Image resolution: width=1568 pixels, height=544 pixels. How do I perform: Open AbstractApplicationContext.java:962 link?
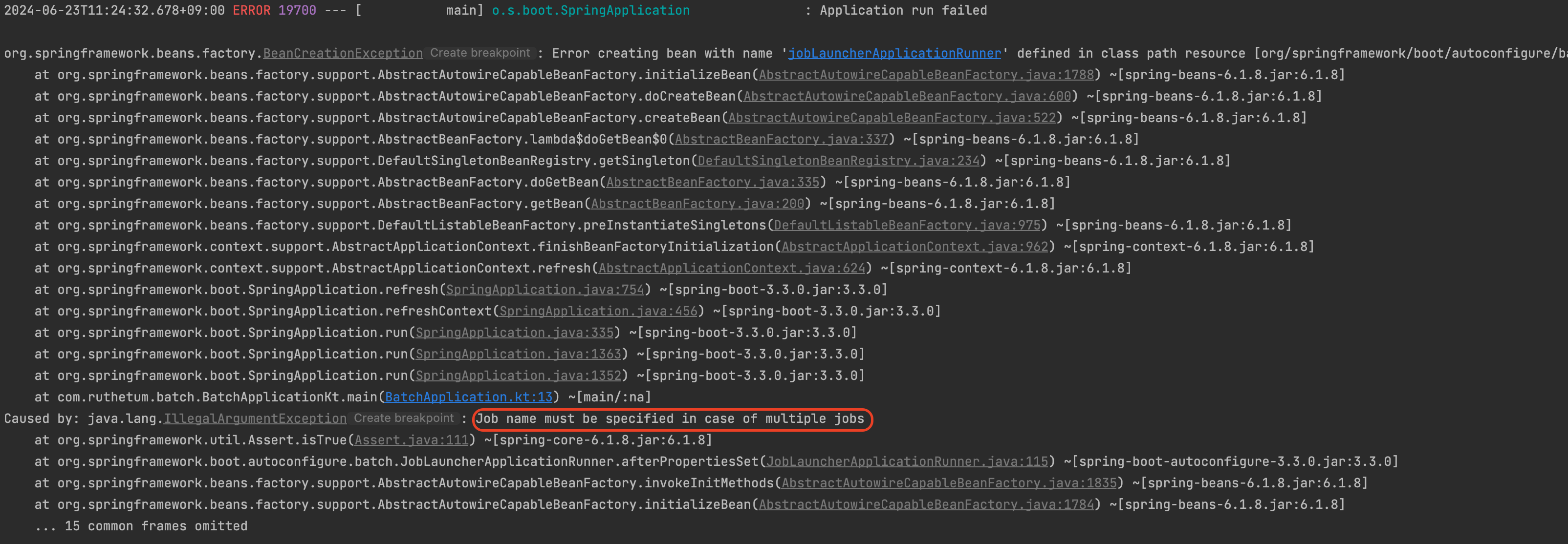(x=915, y=247)
